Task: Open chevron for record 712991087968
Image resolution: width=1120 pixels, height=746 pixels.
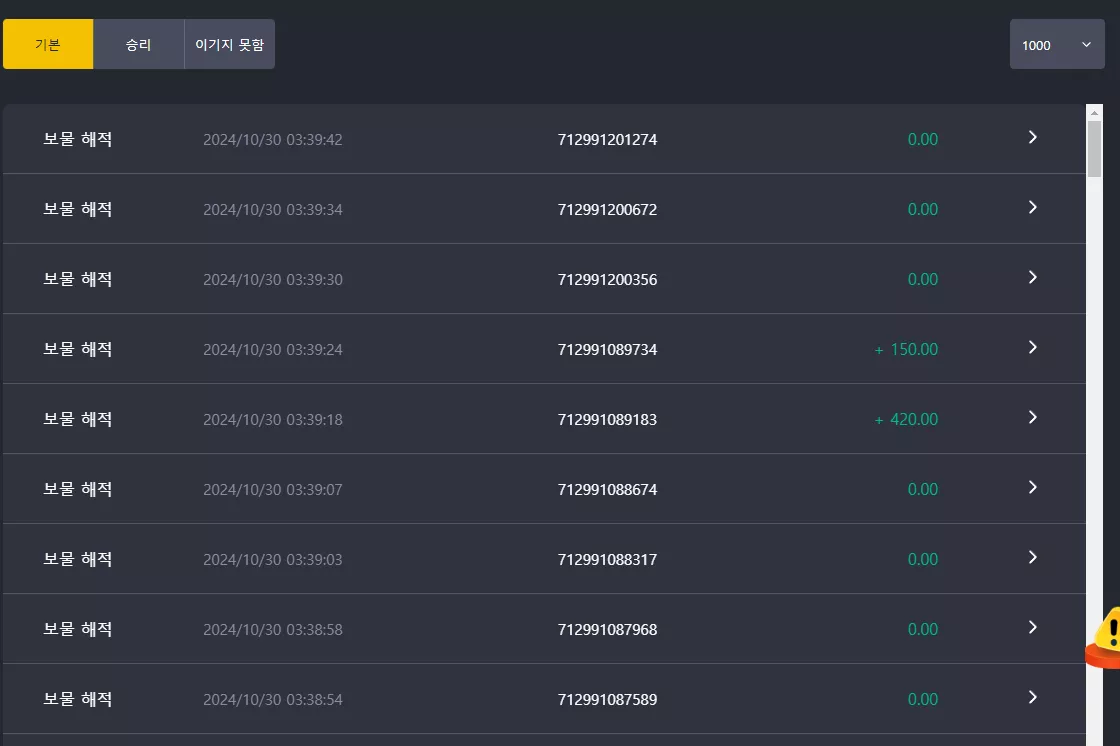Action: (1032, 627)
